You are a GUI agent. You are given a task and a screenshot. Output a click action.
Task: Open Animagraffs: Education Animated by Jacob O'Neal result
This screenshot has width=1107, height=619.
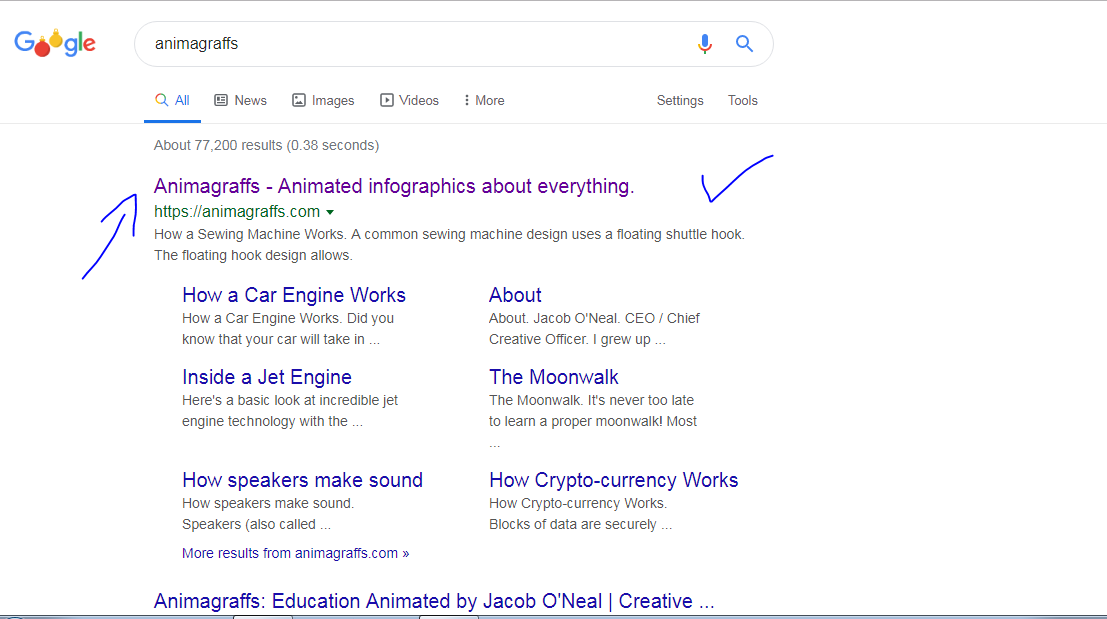click(x=434, y=601)
